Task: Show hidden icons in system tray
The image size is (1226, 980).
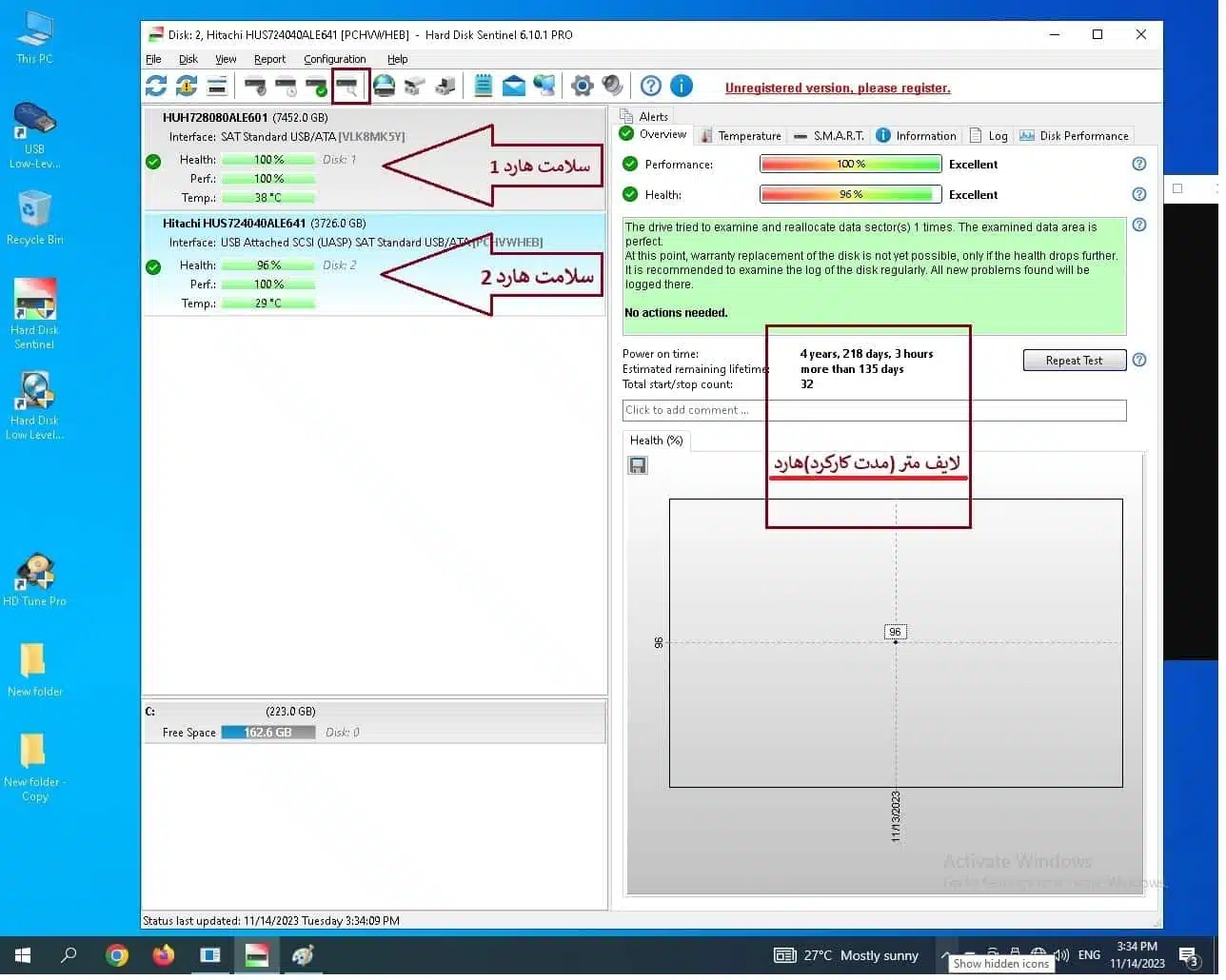Action: 945,955
